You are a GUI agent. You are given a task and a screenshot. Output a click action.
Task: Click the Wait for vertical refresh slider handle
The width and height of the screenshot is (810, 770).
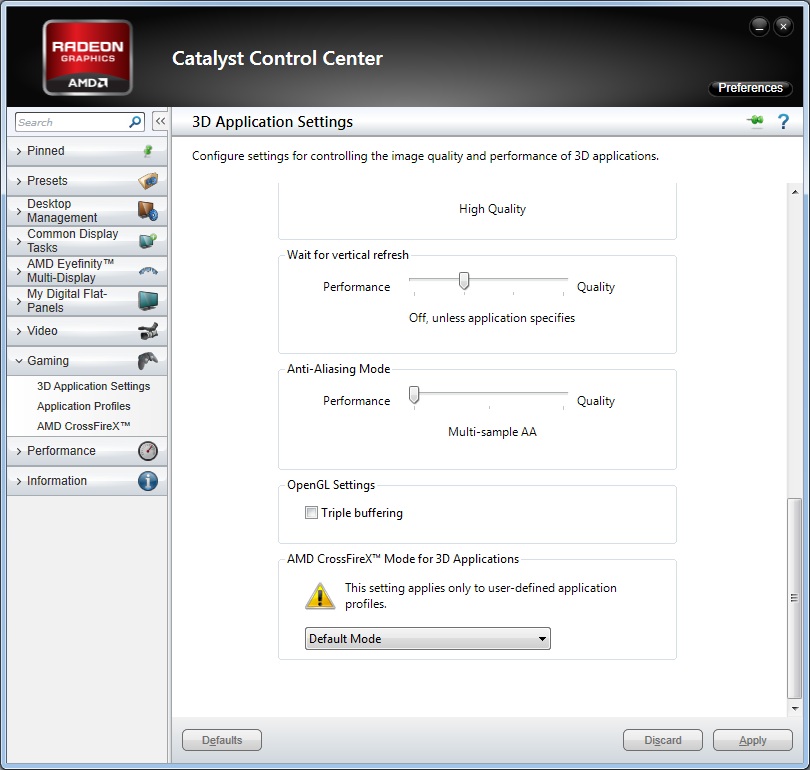tap(464, 280)
